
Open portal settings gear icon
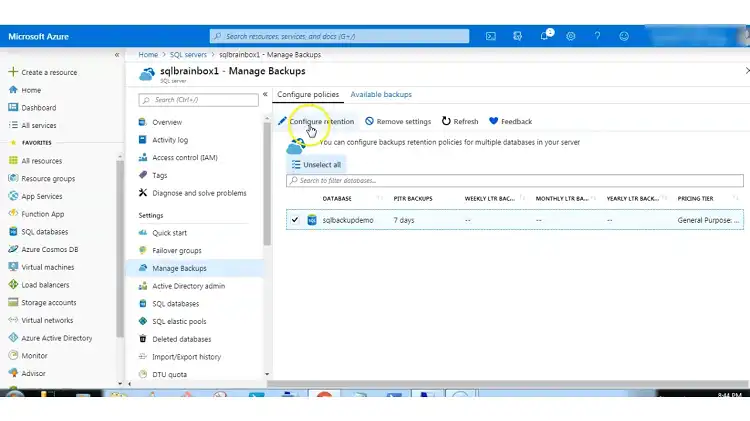pyautogui.click(x=571, y=36)
